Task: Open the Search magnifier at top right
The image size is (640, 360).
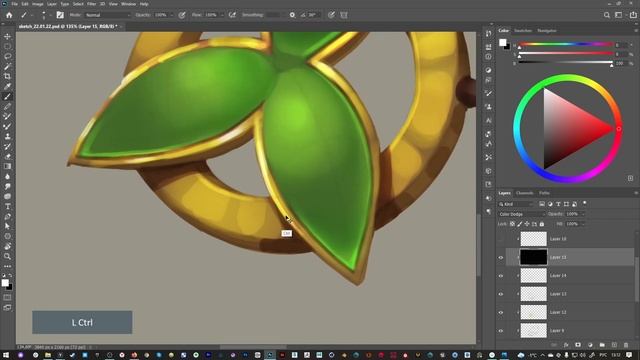Action: coord(607,15)
